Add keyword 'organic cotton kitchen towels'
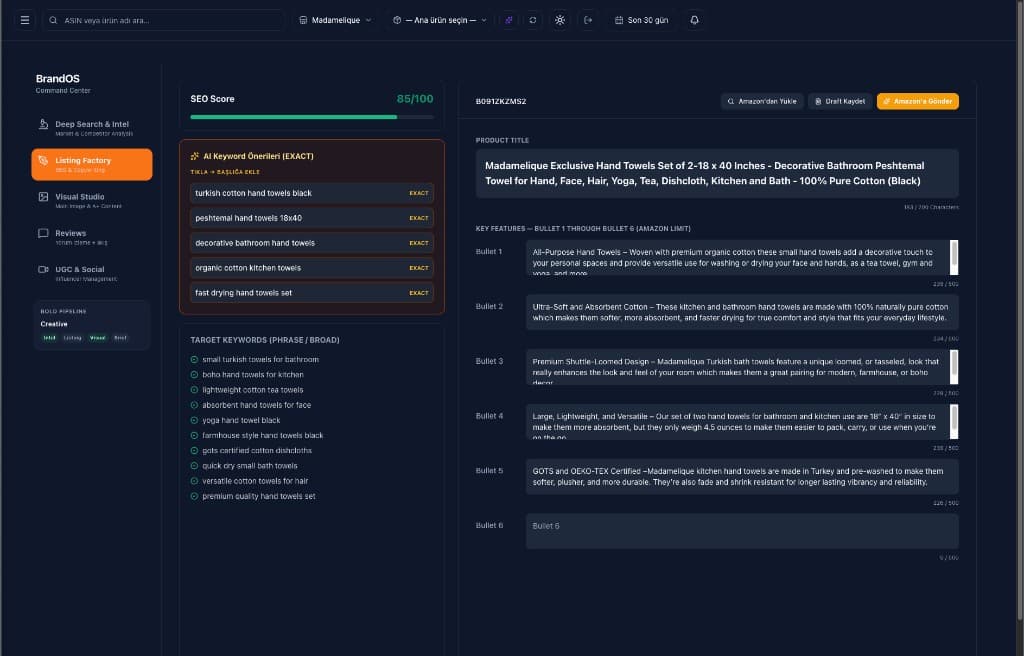Screen dimensions: 1024x656 312,268
